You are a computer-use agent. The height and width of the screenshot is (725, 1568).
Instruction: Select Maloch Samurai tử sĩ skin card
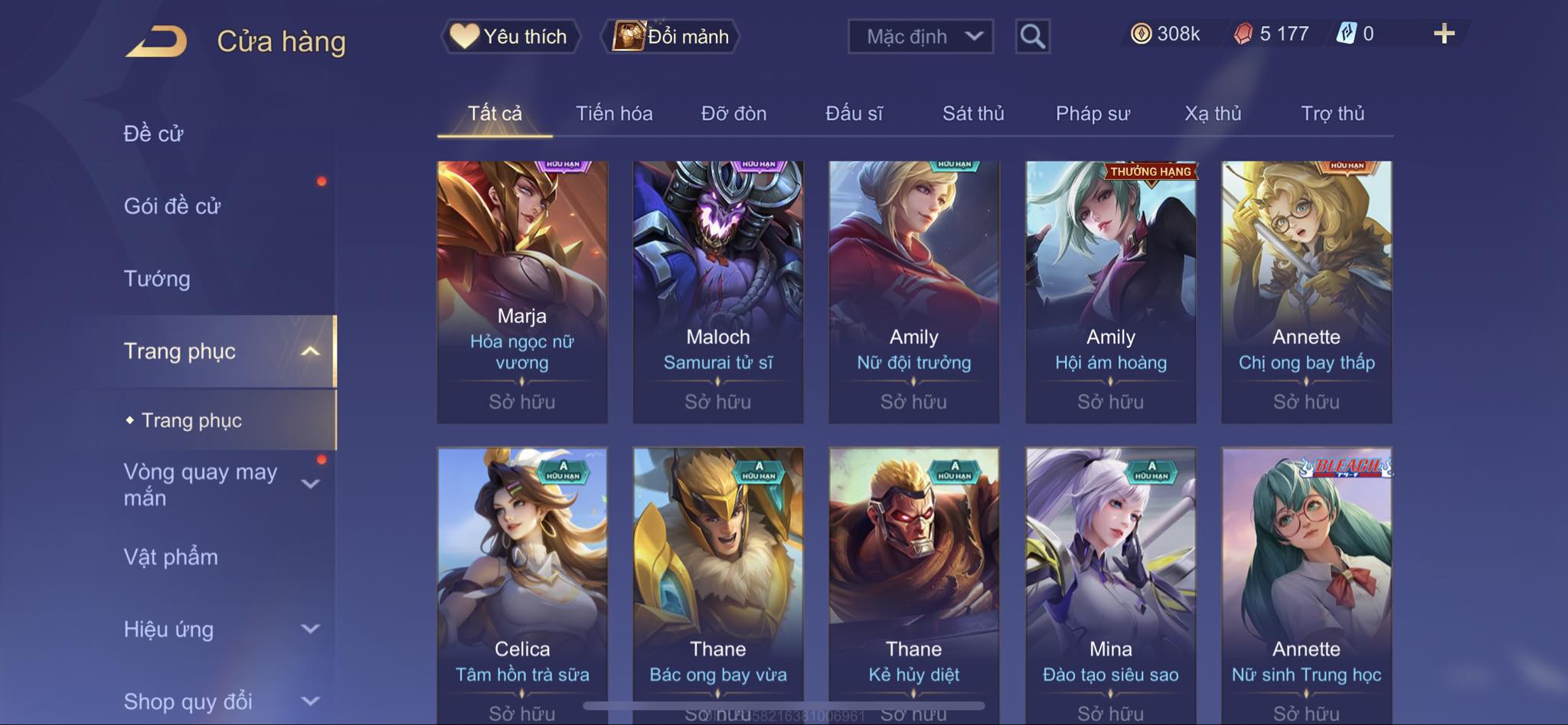pos(718,292)
